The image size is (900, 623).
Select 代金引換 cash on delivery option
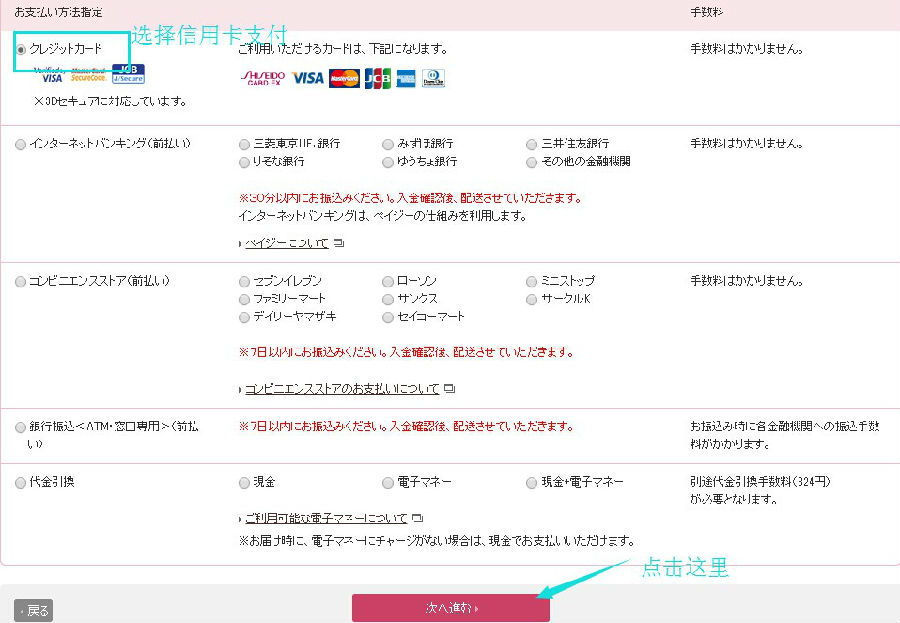click(22, 483)
